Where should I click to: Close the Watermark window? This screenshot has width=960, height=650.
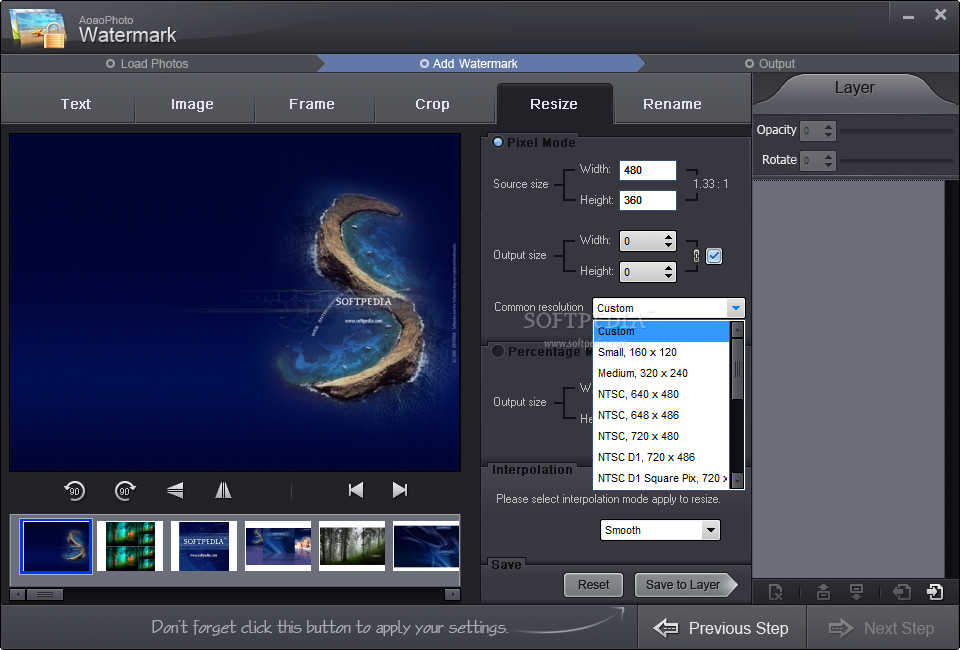(x=940, y=15)
